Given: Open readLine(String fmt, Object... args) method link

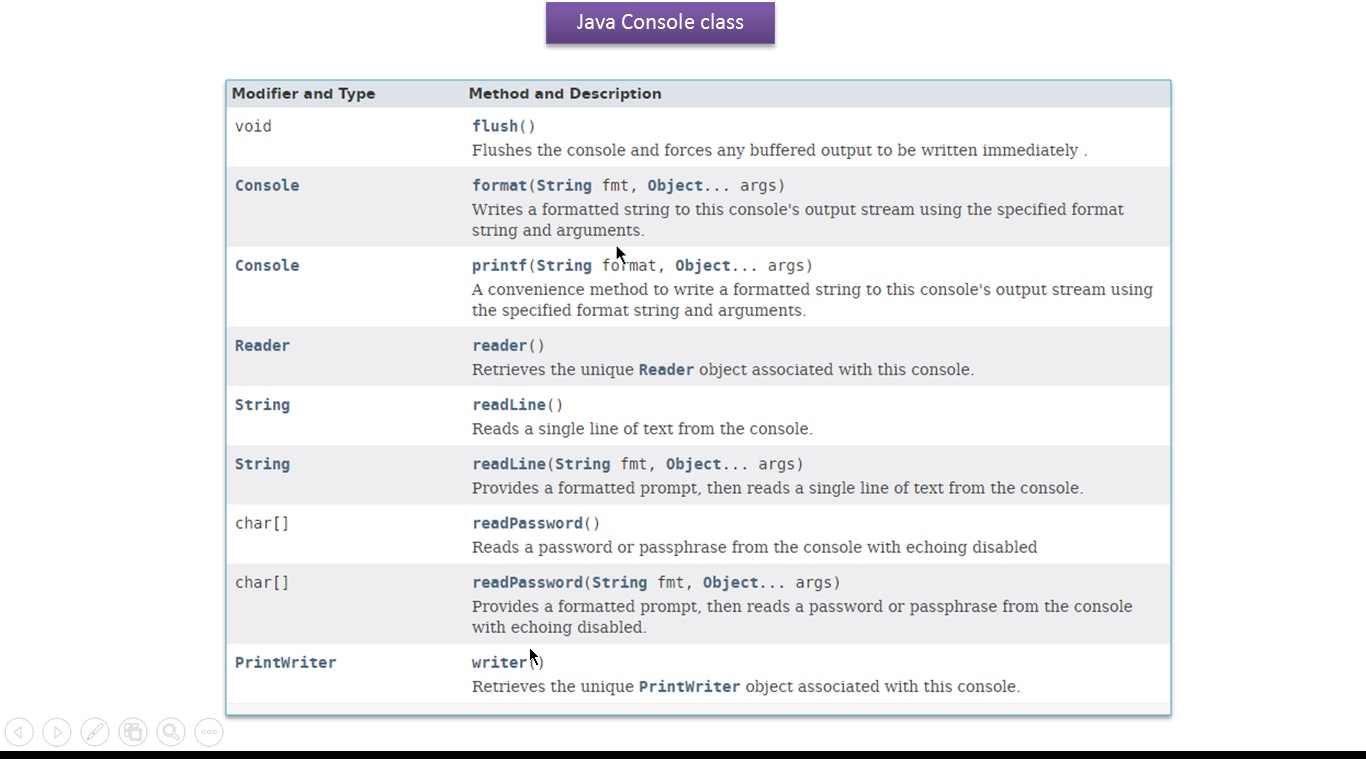Looking at the screenshot, I should tap(509, 464).
